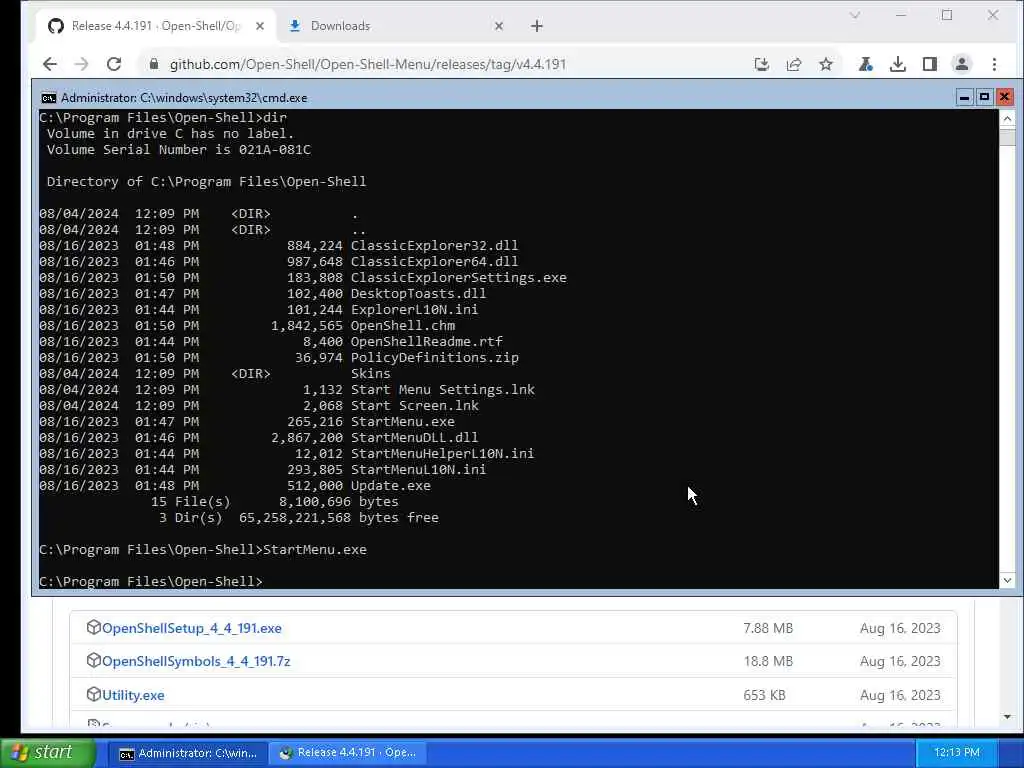Image resolution: width=1024 pixels, height=768 pixels.
Task: Click the 12:13 PM taskbar clock
Action: point(957,752)
